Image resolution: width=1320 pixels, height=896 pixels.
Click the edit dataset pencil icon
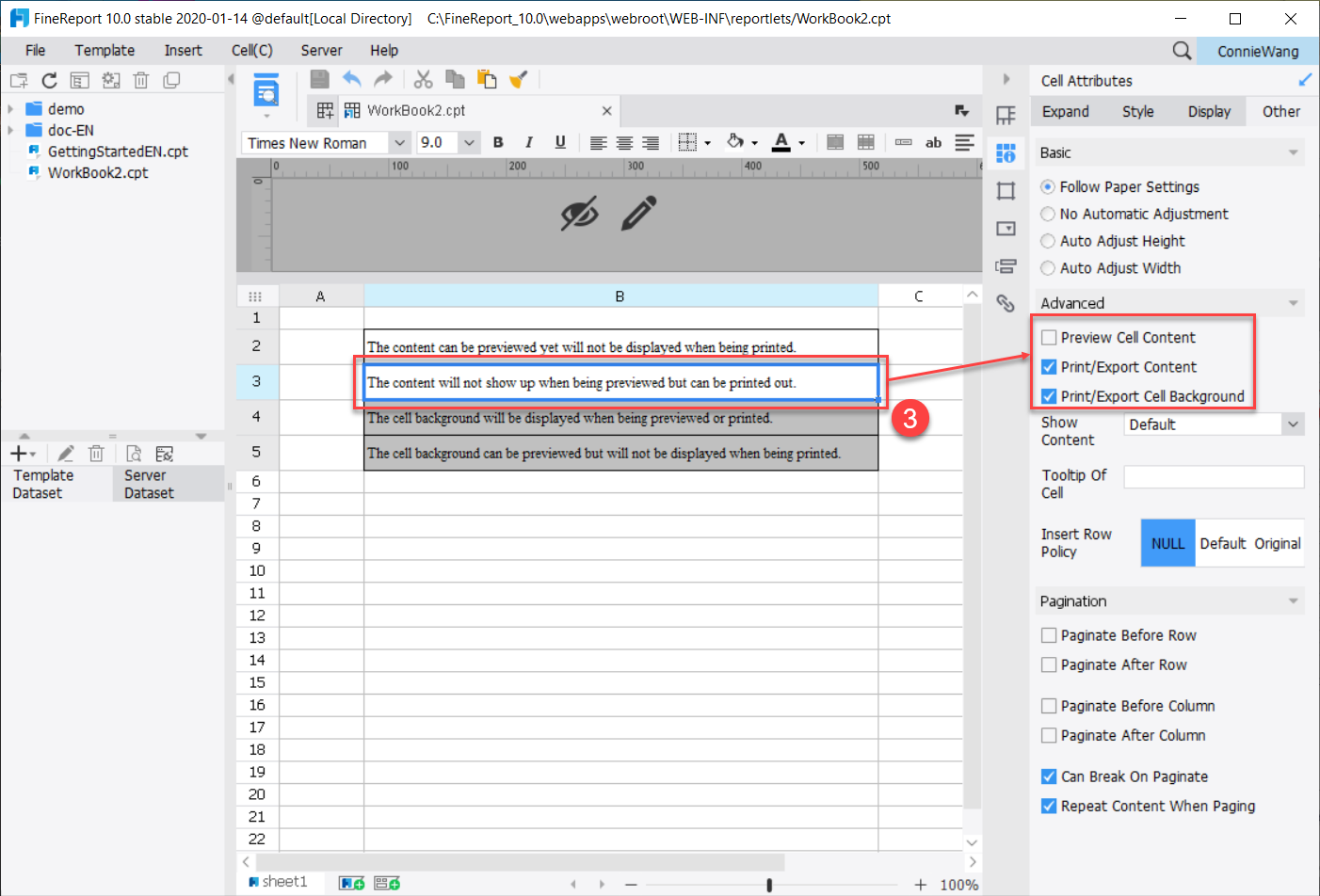pos(65,453)
